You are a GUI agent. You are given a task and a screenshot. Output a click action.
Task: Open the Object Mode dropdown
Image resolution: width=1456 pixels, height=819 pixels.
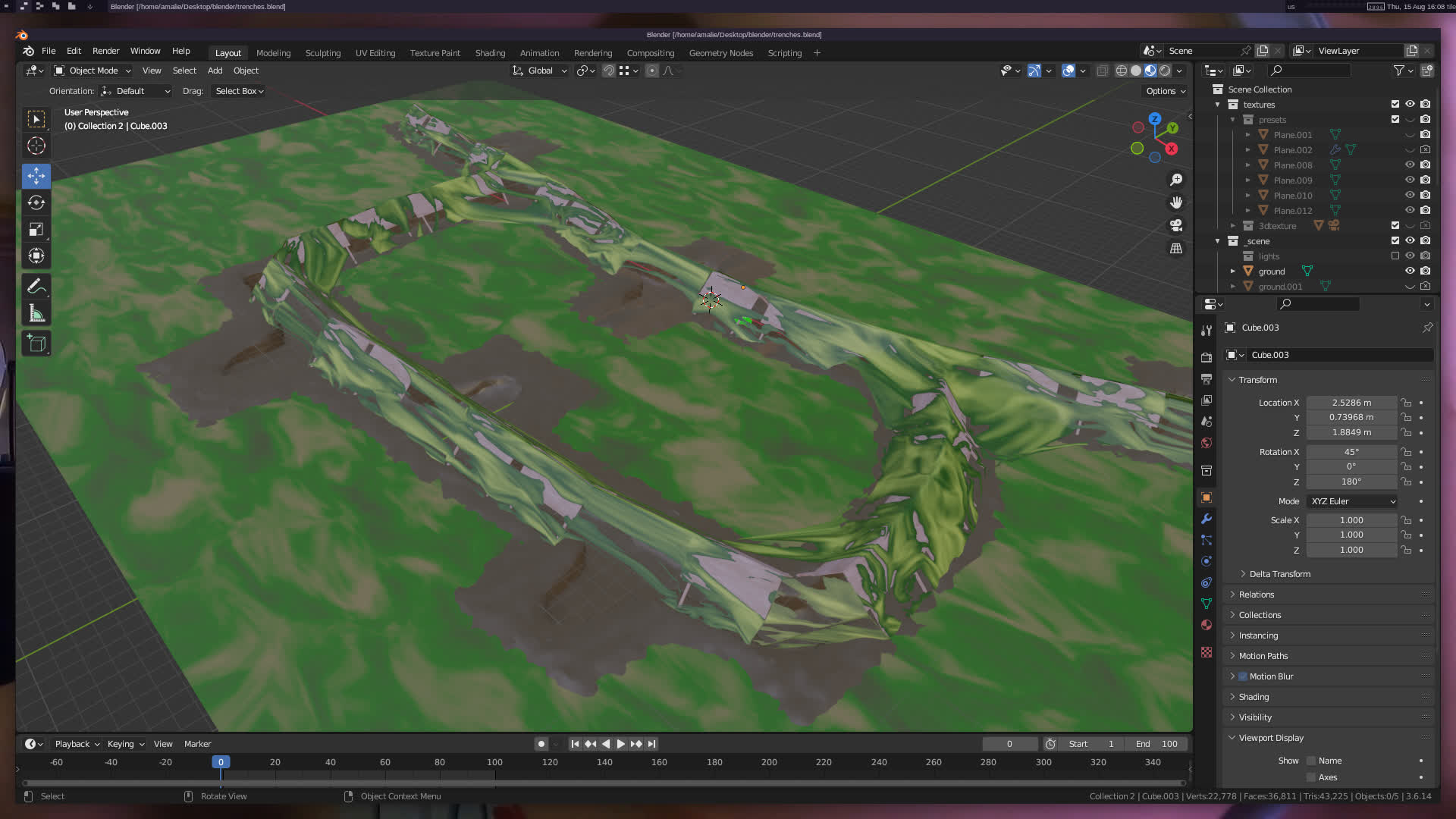point(93,71)
